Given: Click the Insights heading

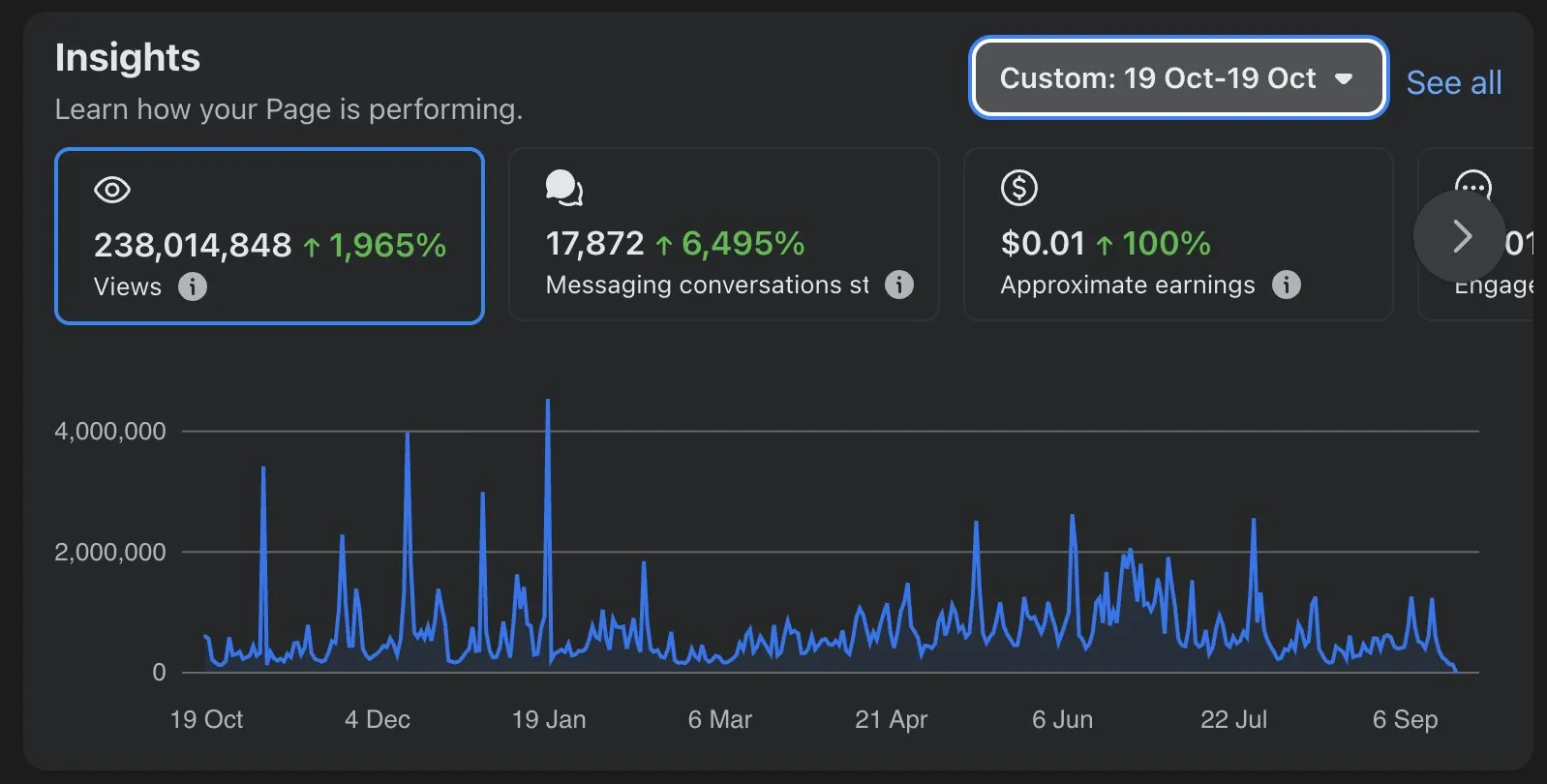Looking at the screenshot, I should click(128, 57).
